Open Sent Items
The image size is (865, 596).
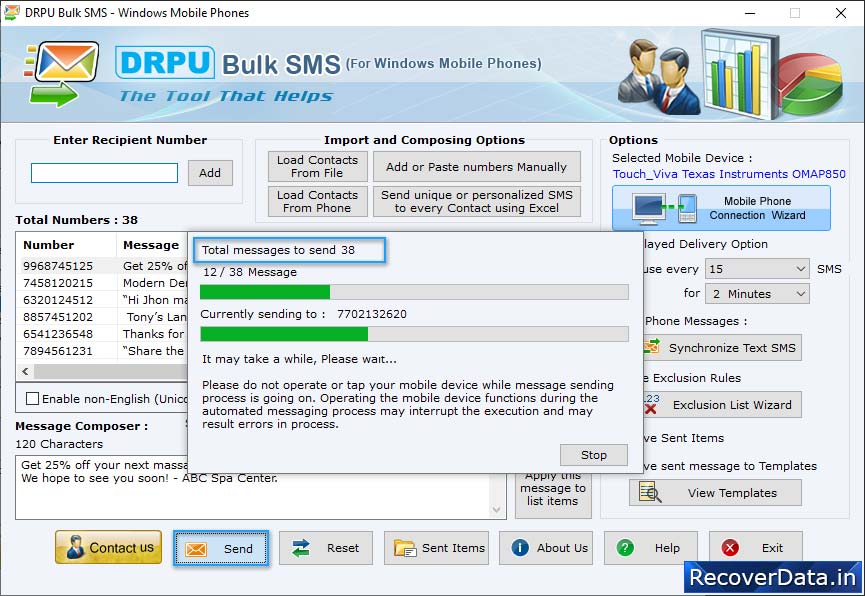(436, 548)
